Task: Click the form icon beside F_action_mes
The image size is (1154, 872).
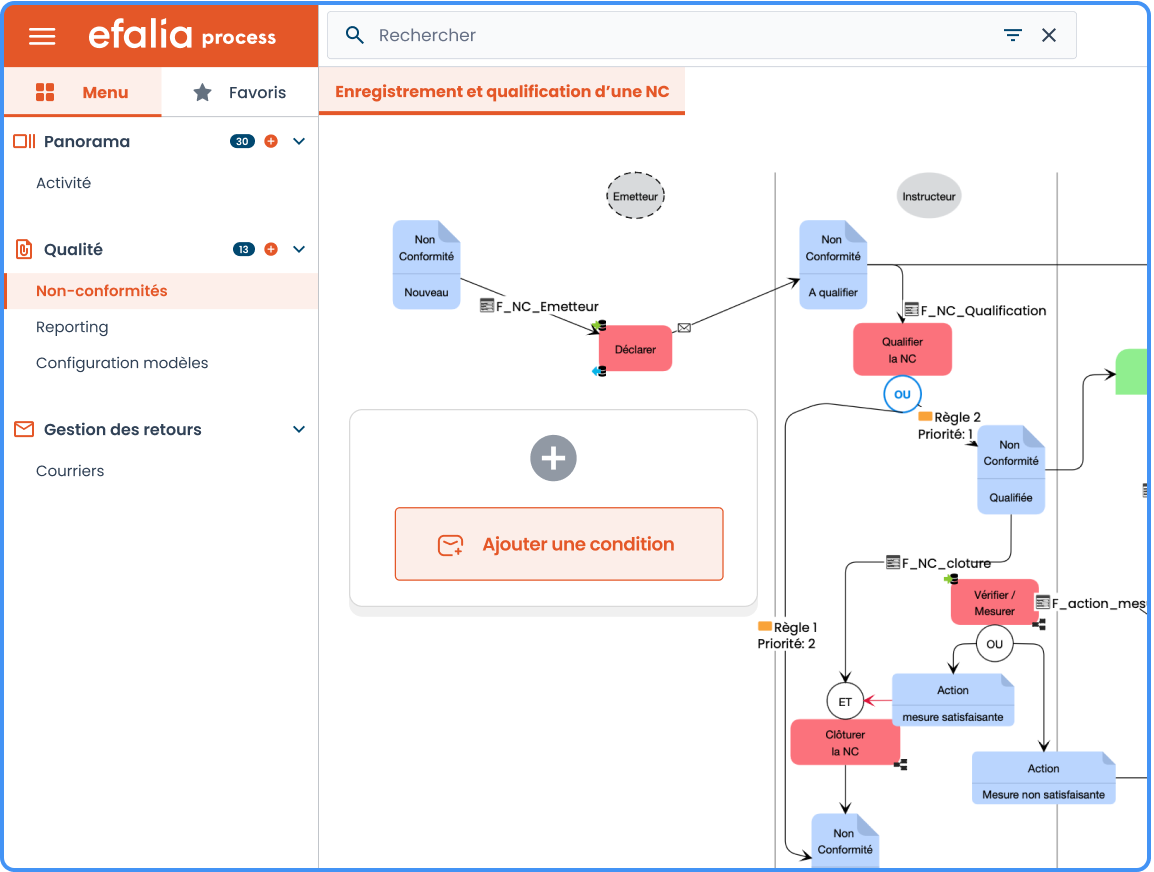Action: pos(1043,603)
